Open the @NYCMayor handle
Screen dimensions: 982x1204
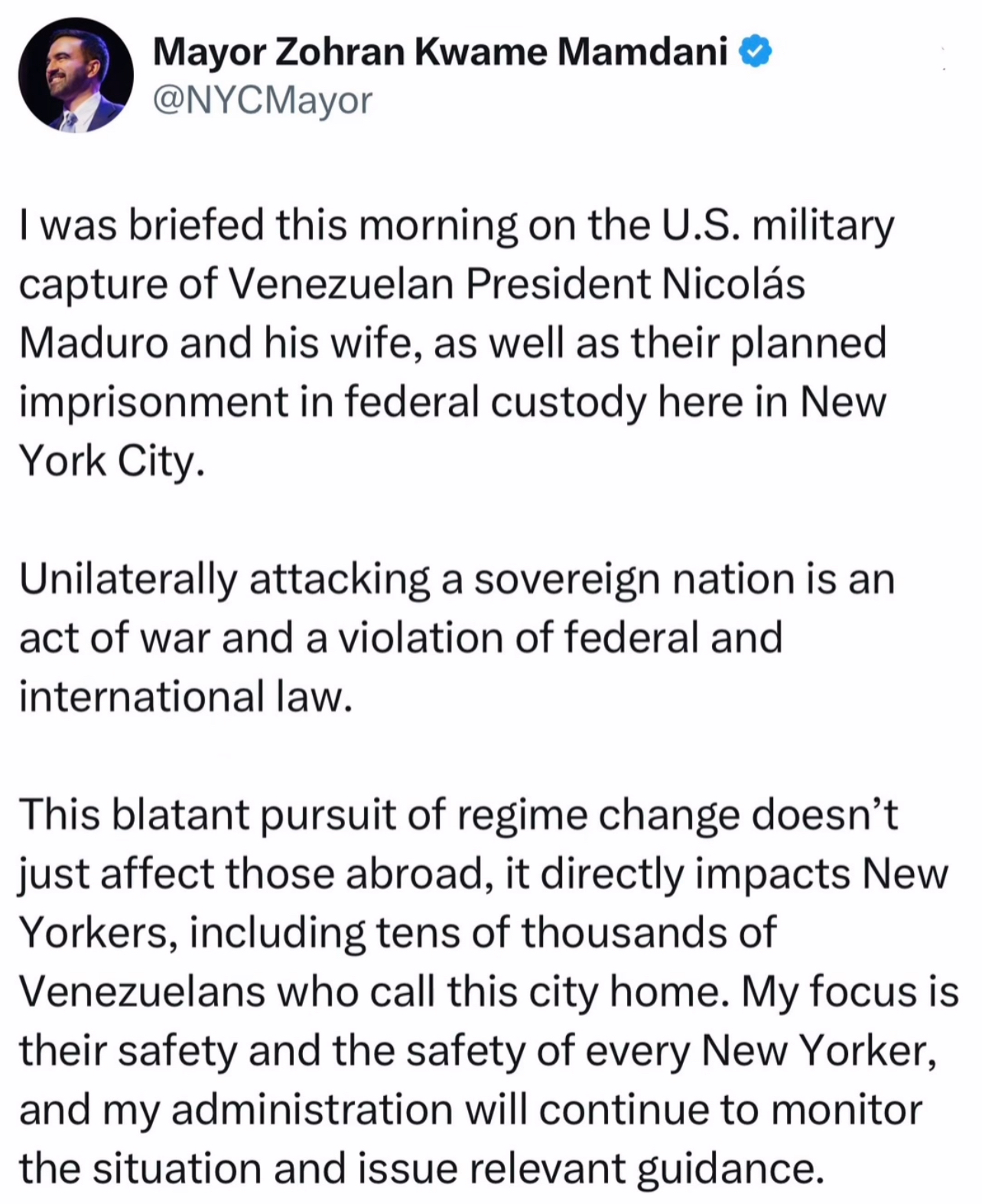pyautogui.click(x=262, y=99)
